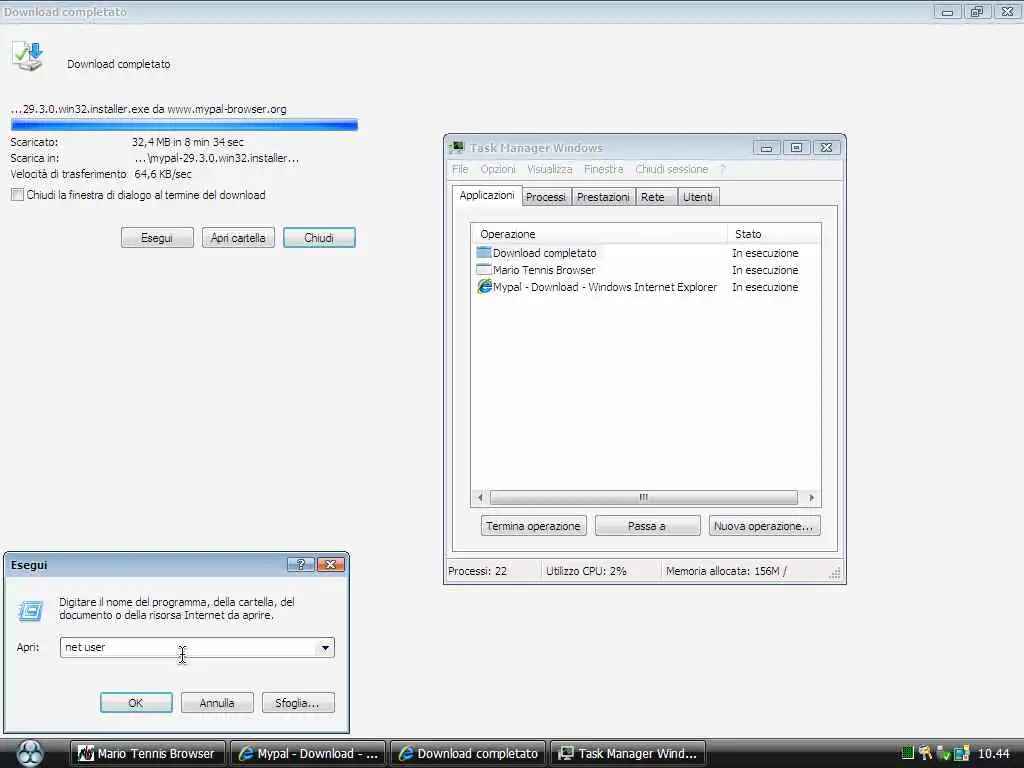The height and width of the screenshot is (768, 1024).
Task: Click the Task Manager title bar icon
Action: 457,148
